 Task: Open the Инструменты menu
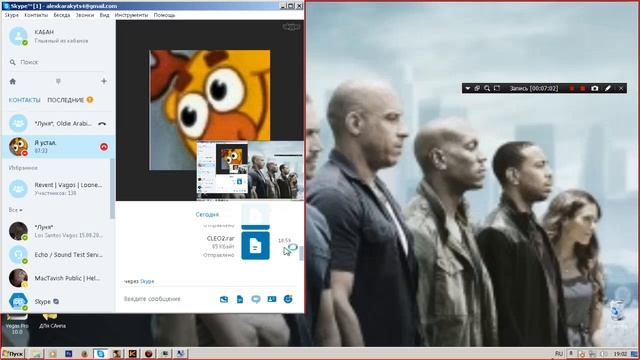pyautogui.click(x=131, y=15)
